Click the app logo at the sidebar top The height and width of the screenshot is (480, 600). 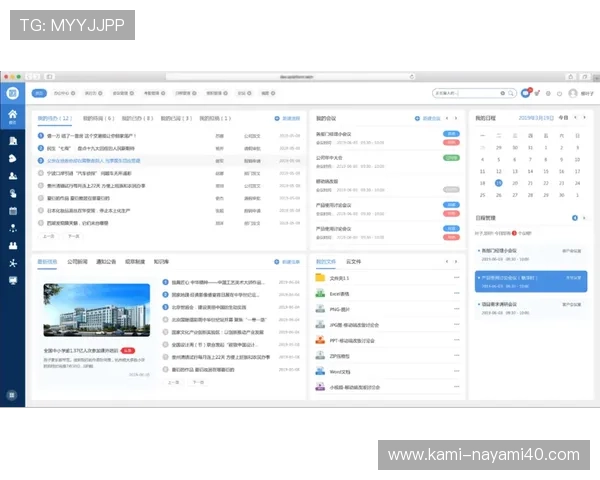pyautogui.click(x=13, y=93)
